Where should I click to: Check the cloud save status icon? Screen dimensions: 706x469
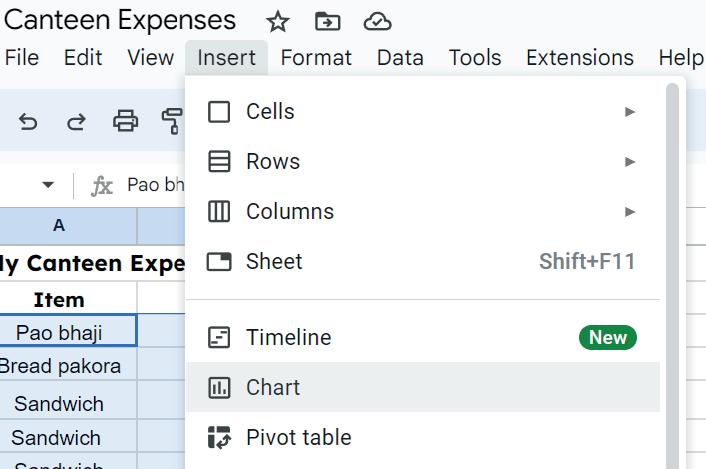coord(377,21)
